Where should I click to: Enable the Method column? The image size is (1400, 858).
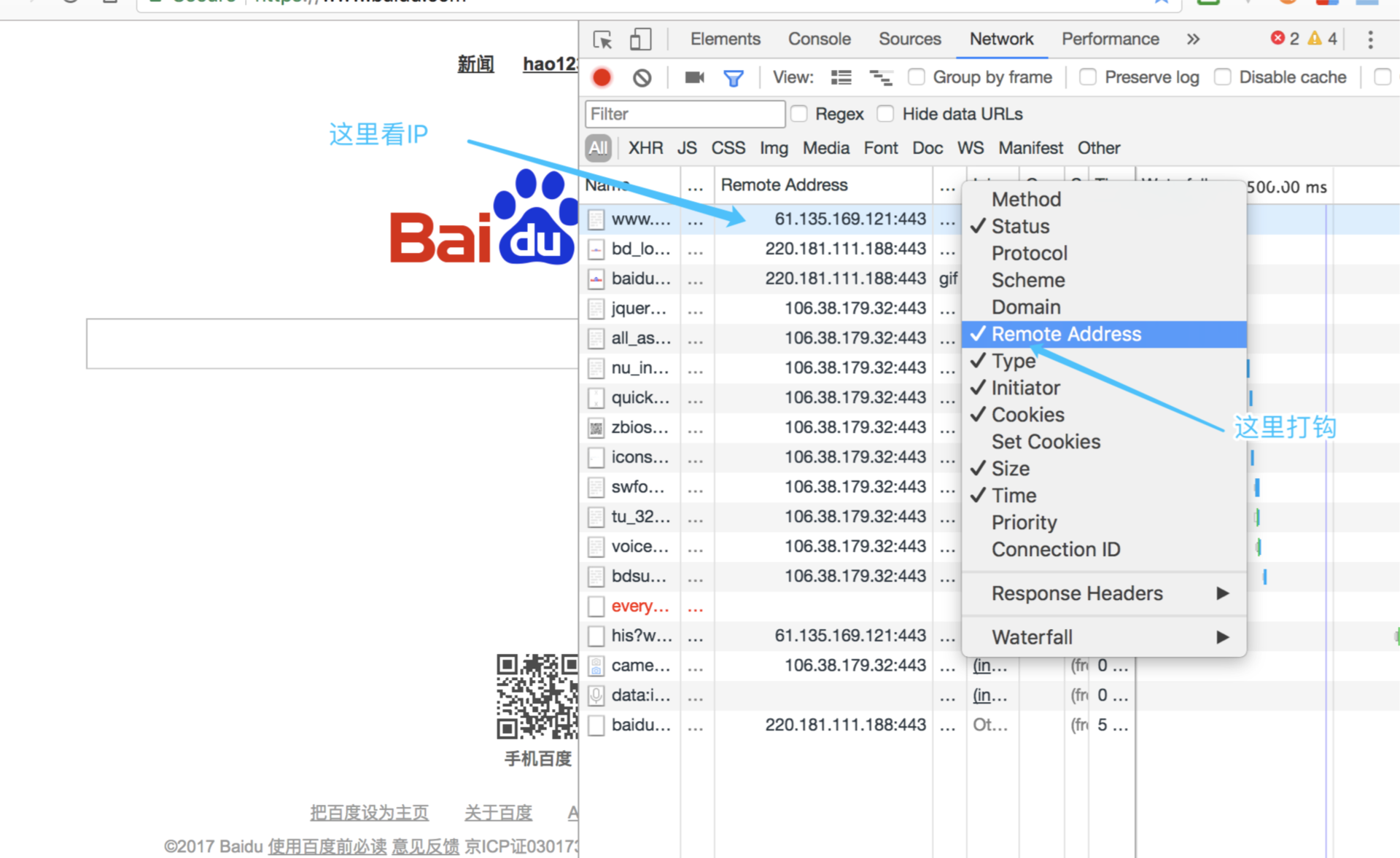pyautogui.click(x=1104, y=199)
